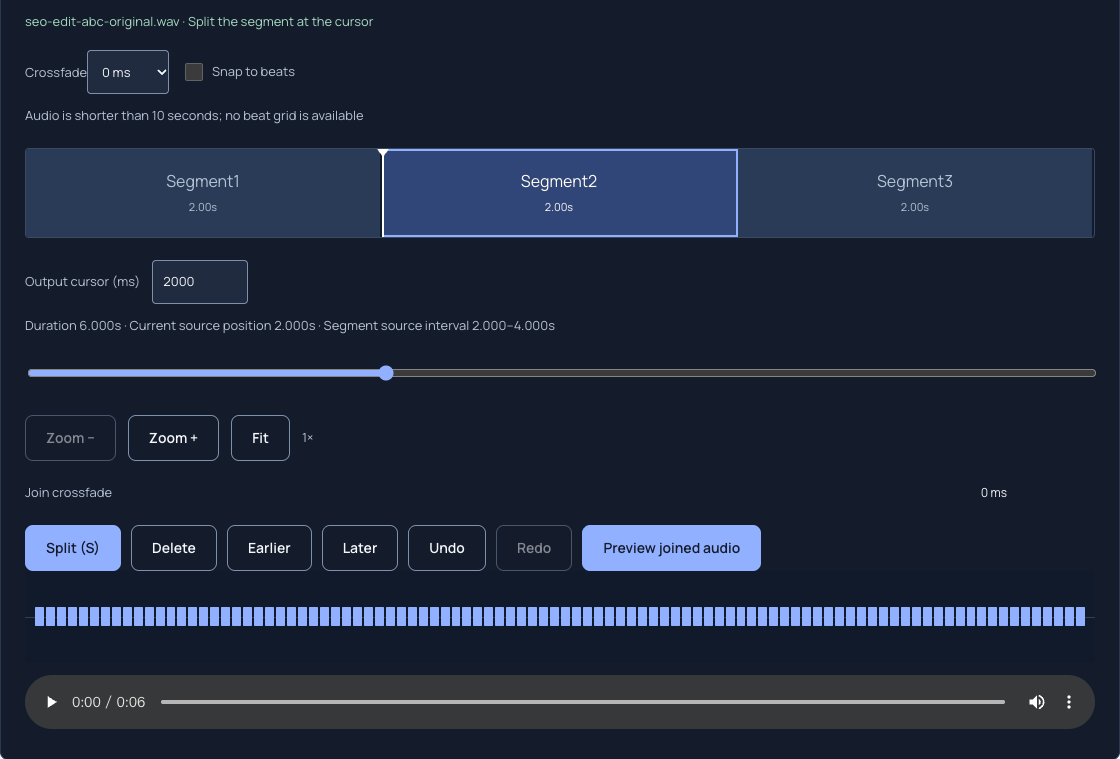The width and height of the screenshot is (1120, 759).
Task: Play the audio in the player
Action: pos(51,702)
